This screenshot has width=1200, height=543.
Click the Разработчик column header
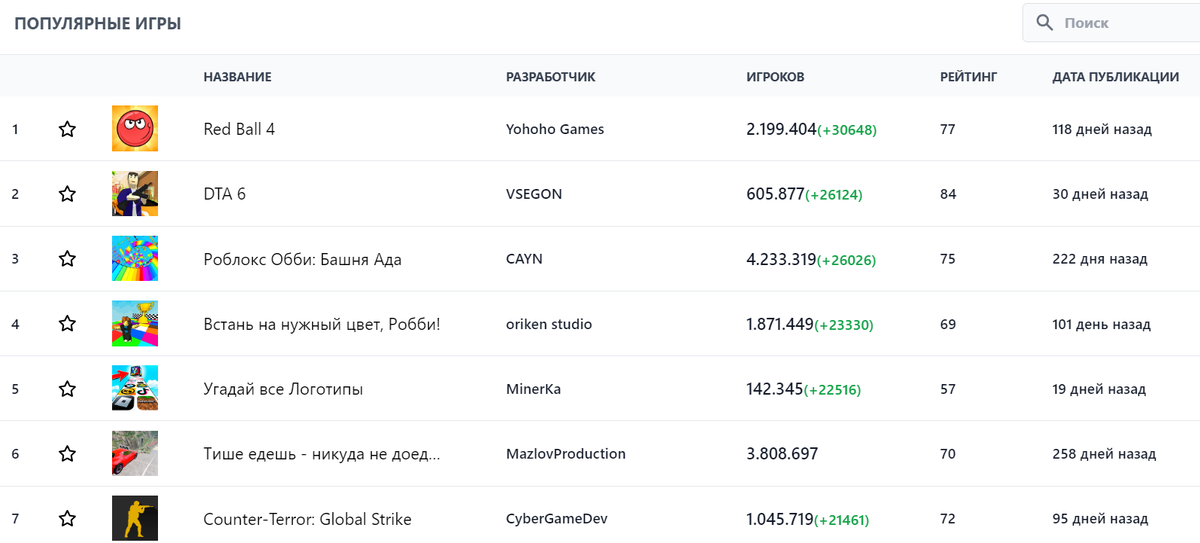point(551,77)
